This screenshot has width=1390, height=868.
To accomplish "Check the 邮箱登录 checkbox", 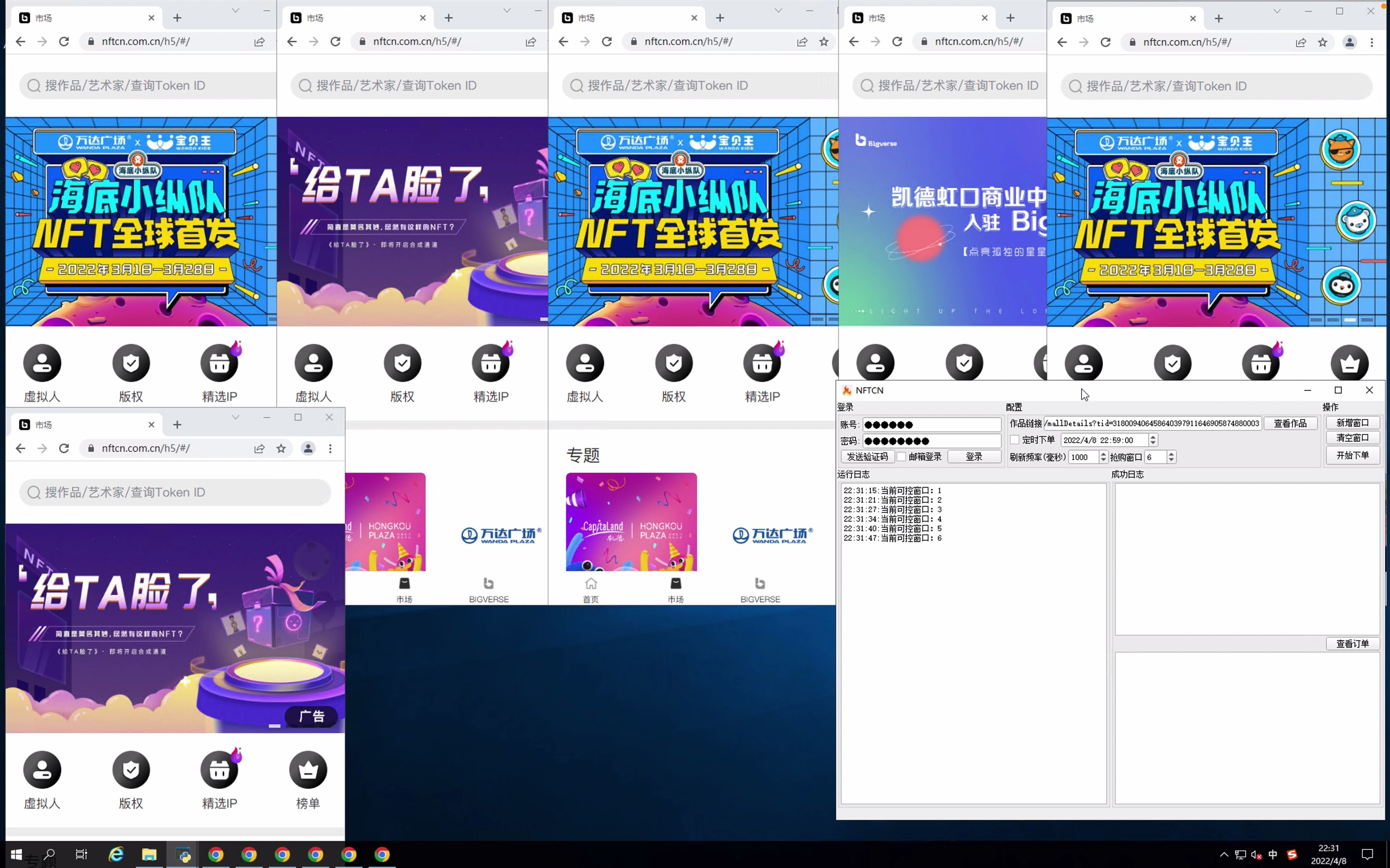I will tap(902, 456).
